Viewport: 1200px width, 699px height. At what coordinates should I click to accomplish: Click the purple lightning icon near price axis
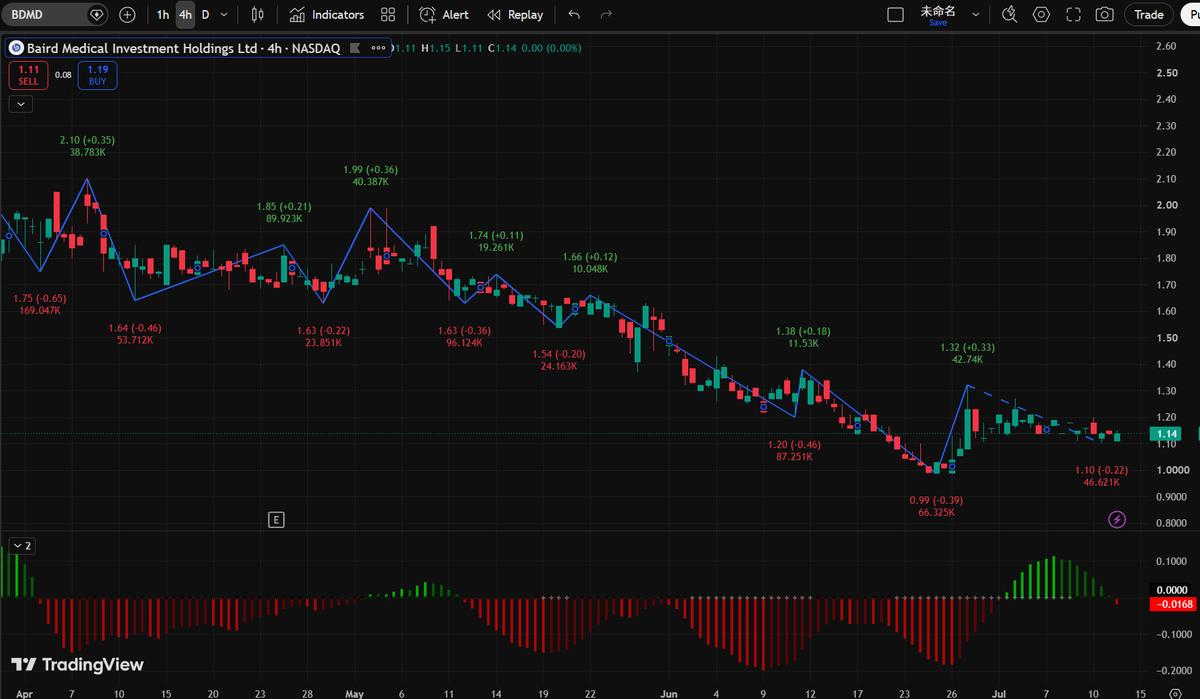pos(1118,519)
